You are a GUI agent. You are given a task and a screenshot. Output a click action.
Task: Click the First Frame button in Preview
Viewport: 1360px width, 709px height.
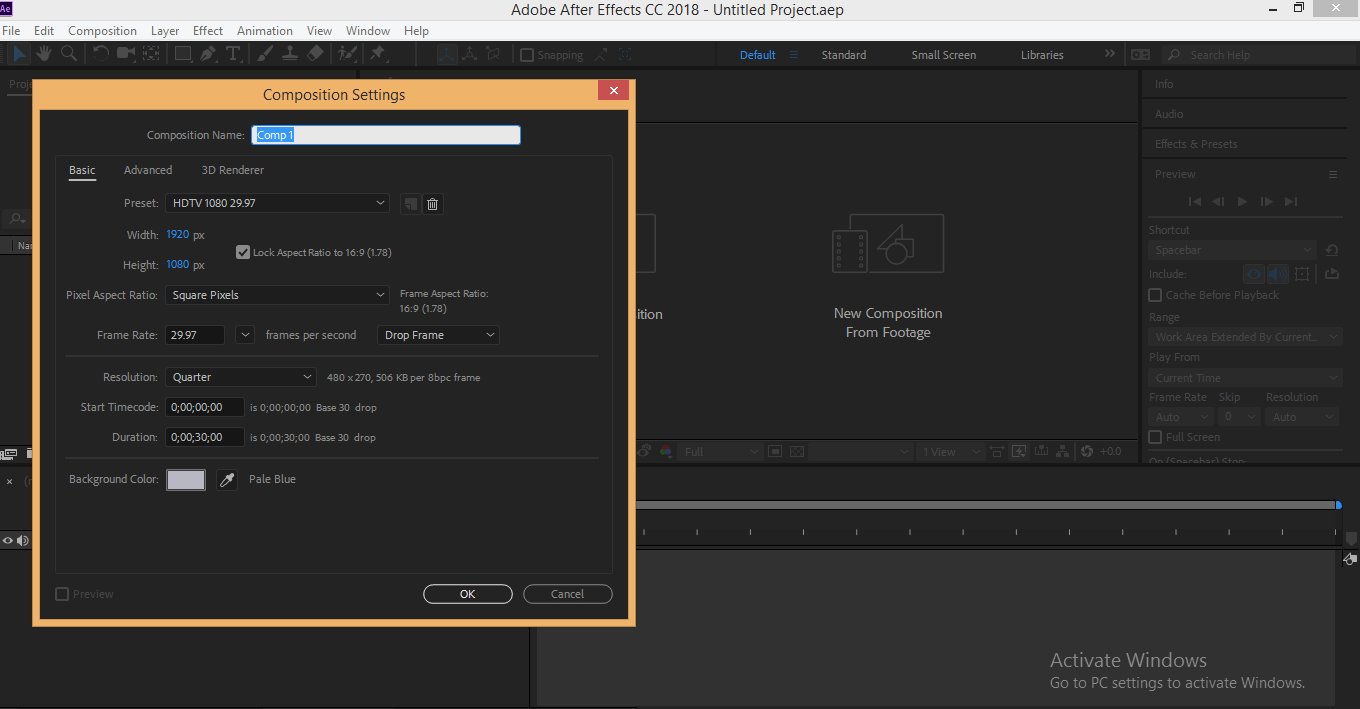1194,202
